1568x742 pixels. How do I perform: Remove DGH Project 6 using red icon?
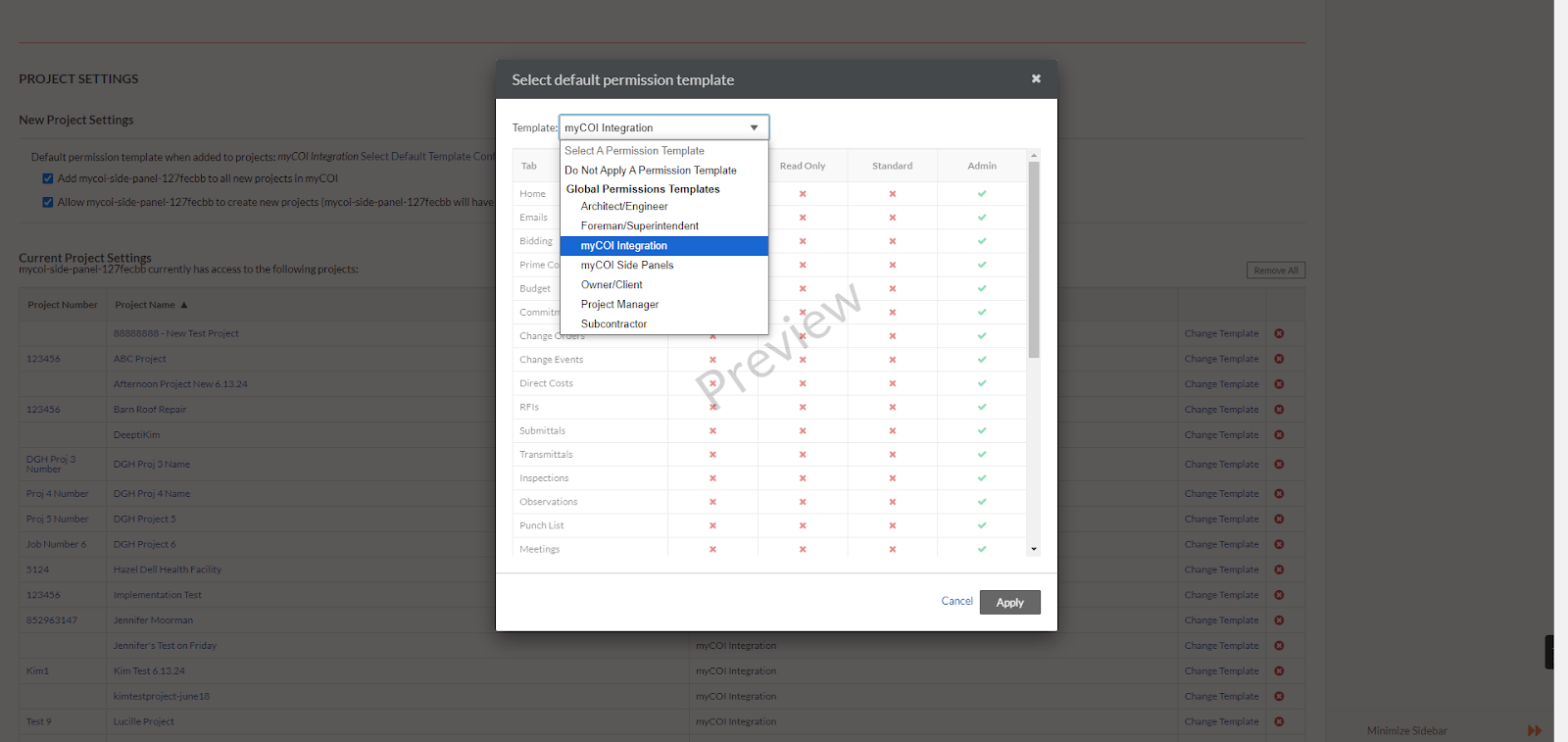tap(1279, 544)
